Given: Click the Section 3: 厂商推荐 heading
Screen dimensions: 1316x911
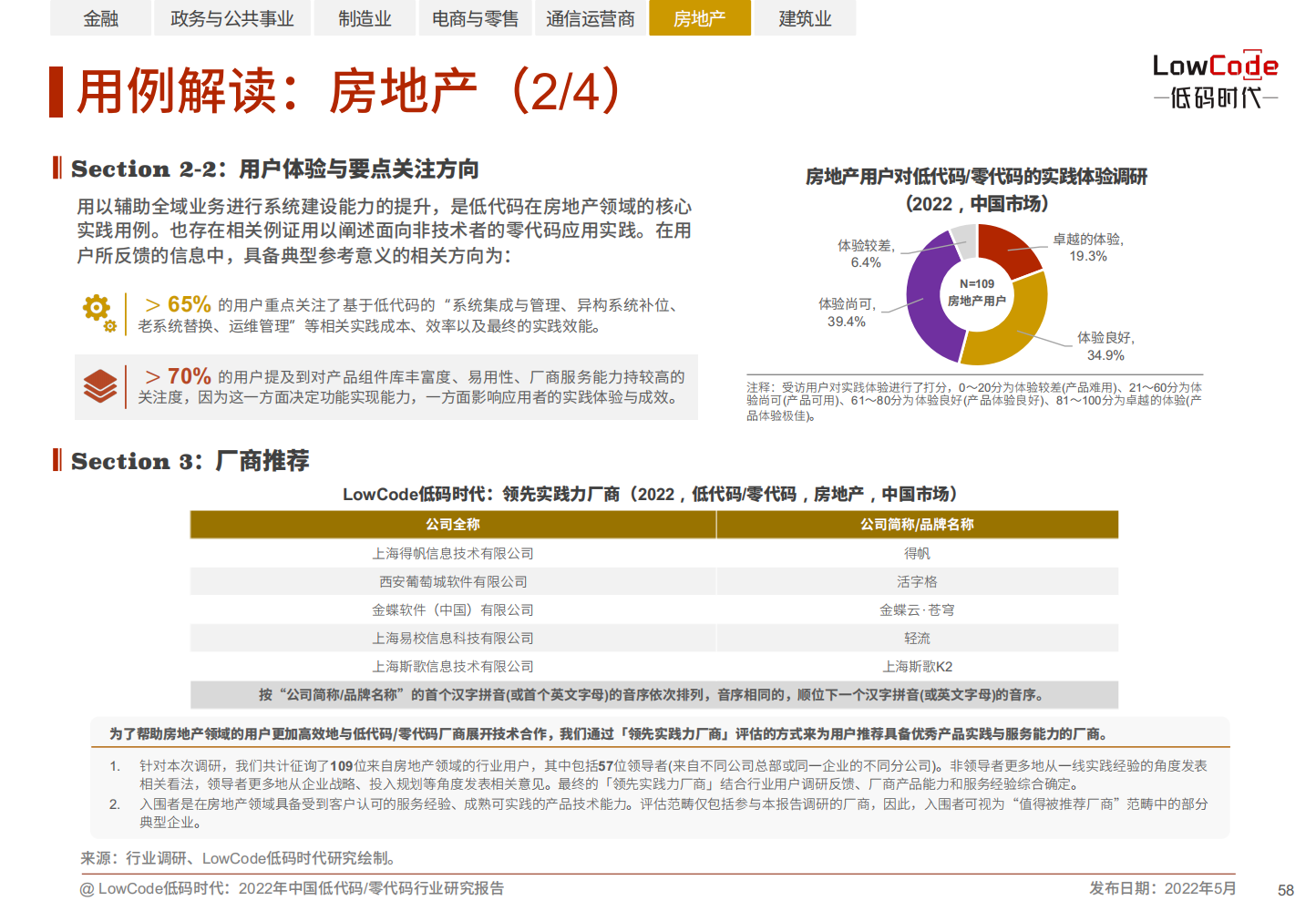Looking at the screenshot, I should click(190, 461).
